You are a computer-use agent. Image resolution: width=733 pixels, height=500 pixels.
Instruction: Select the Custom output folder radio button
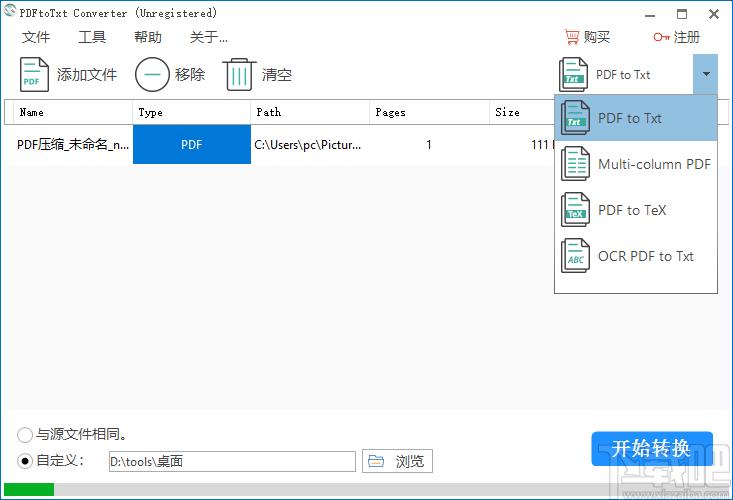pyautogui.click(x=24, y=461)
